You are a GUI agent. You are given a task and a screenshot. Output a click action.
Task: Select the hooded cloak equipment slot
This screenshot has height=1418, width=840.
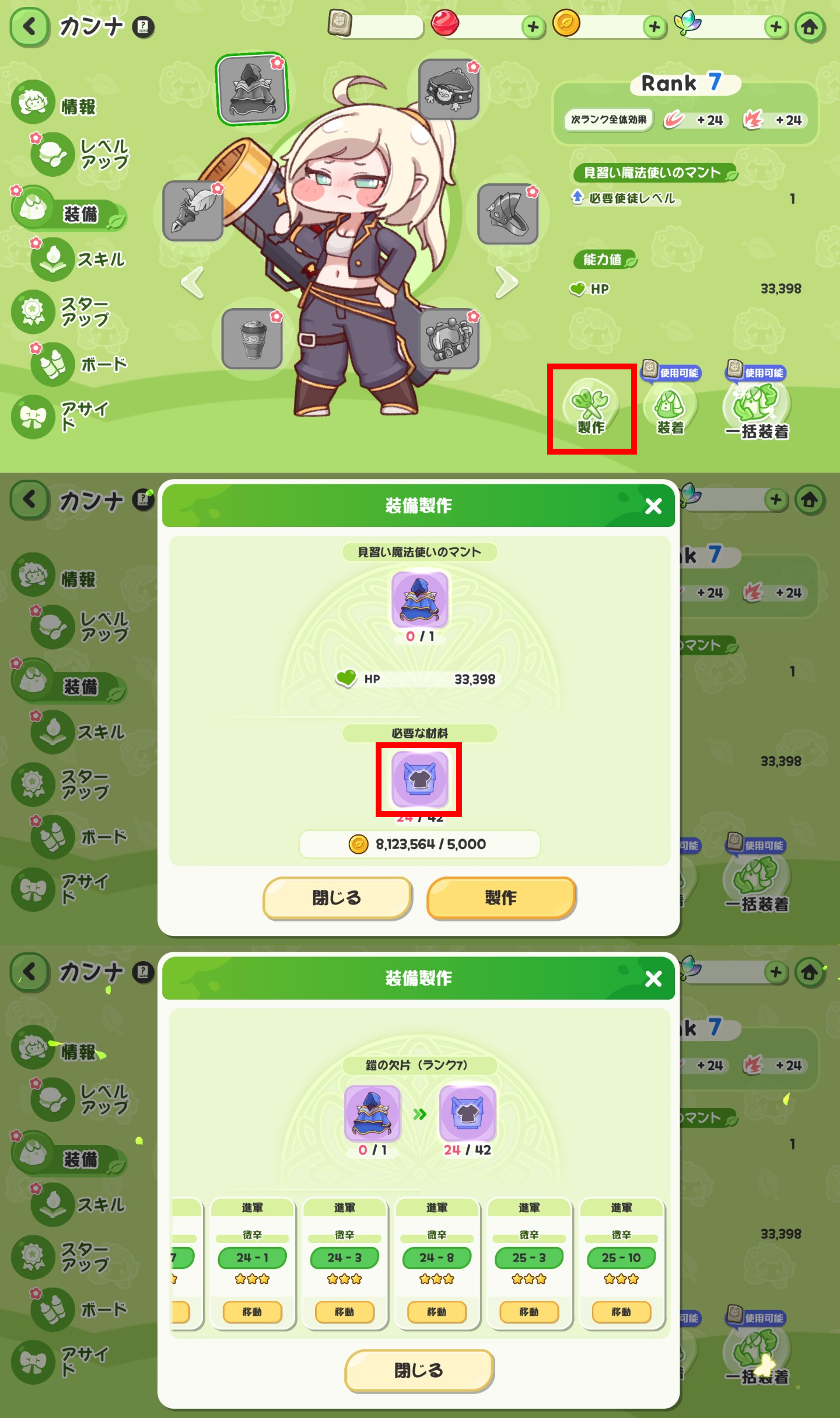point(252,89)
